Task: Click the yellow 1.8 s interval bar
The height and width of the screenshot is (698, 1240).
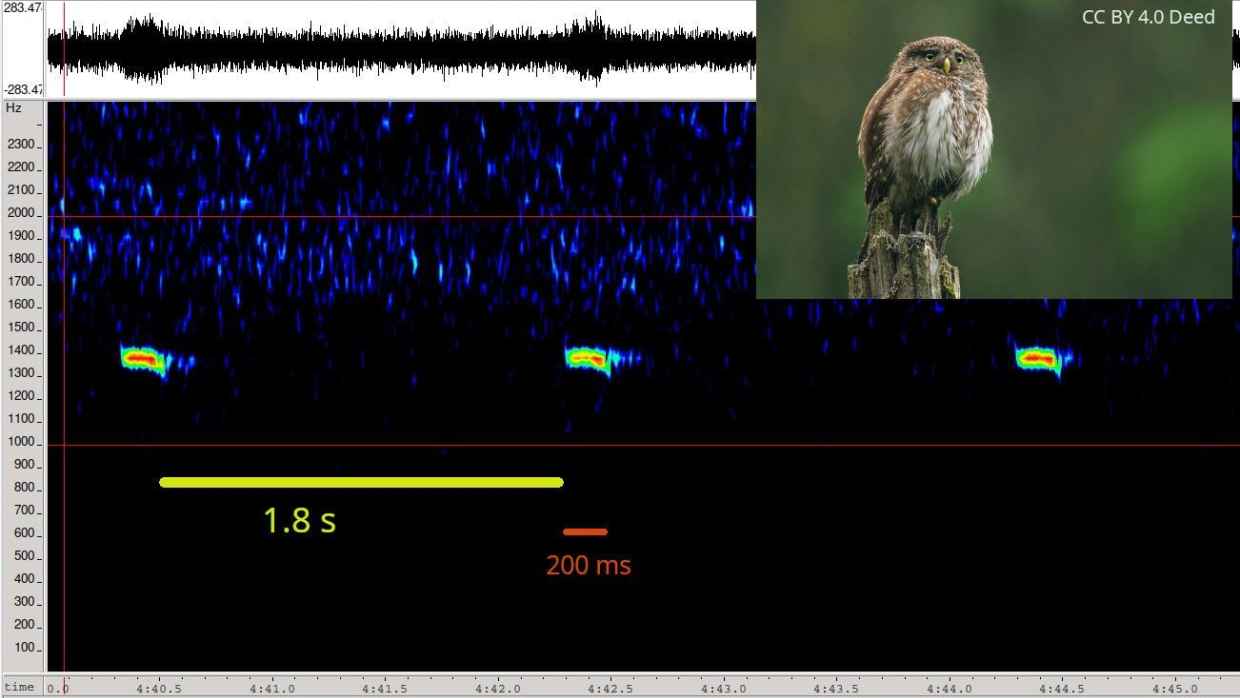Action: [361, 482]
